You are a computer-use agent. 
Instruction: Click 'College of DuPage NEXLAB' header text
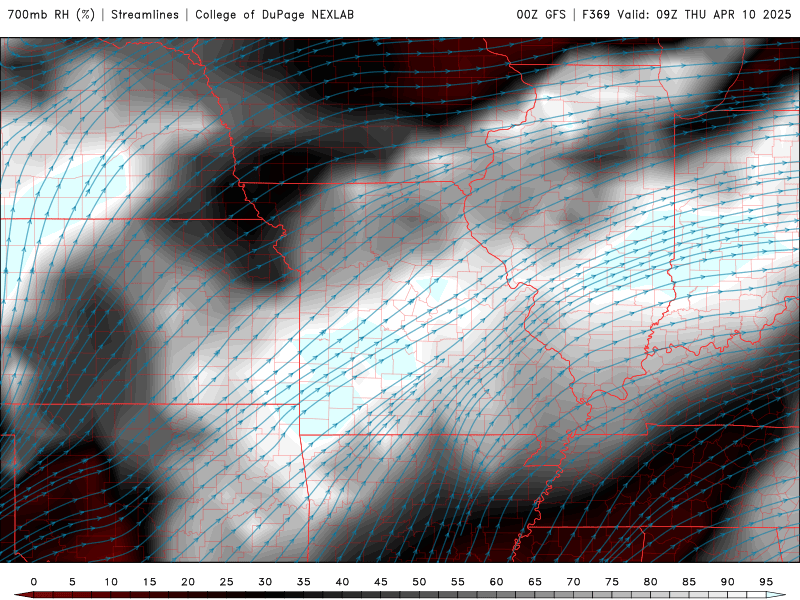[x=274, y=15]
